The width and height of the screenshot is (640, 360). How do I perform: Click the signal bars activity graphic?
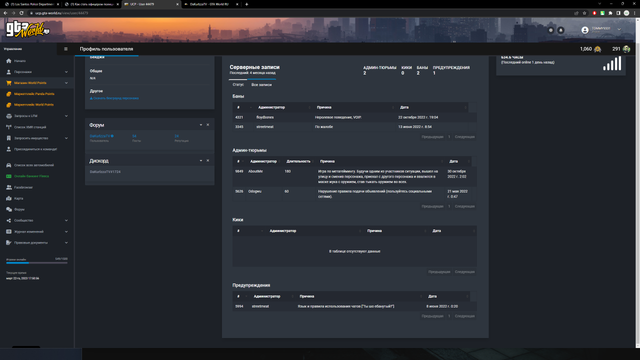[612, 63]
